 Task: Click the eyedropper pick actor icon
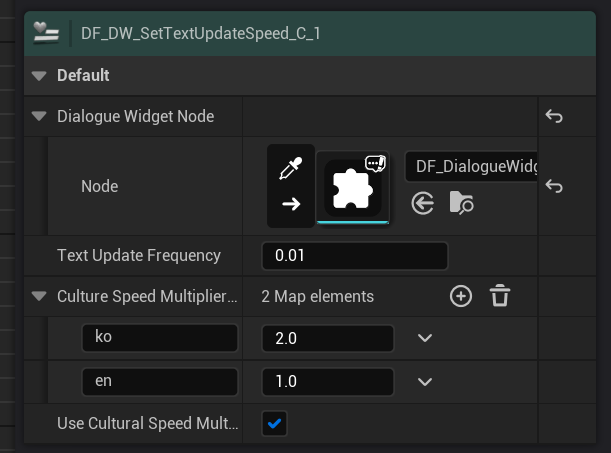coord(290,169)
